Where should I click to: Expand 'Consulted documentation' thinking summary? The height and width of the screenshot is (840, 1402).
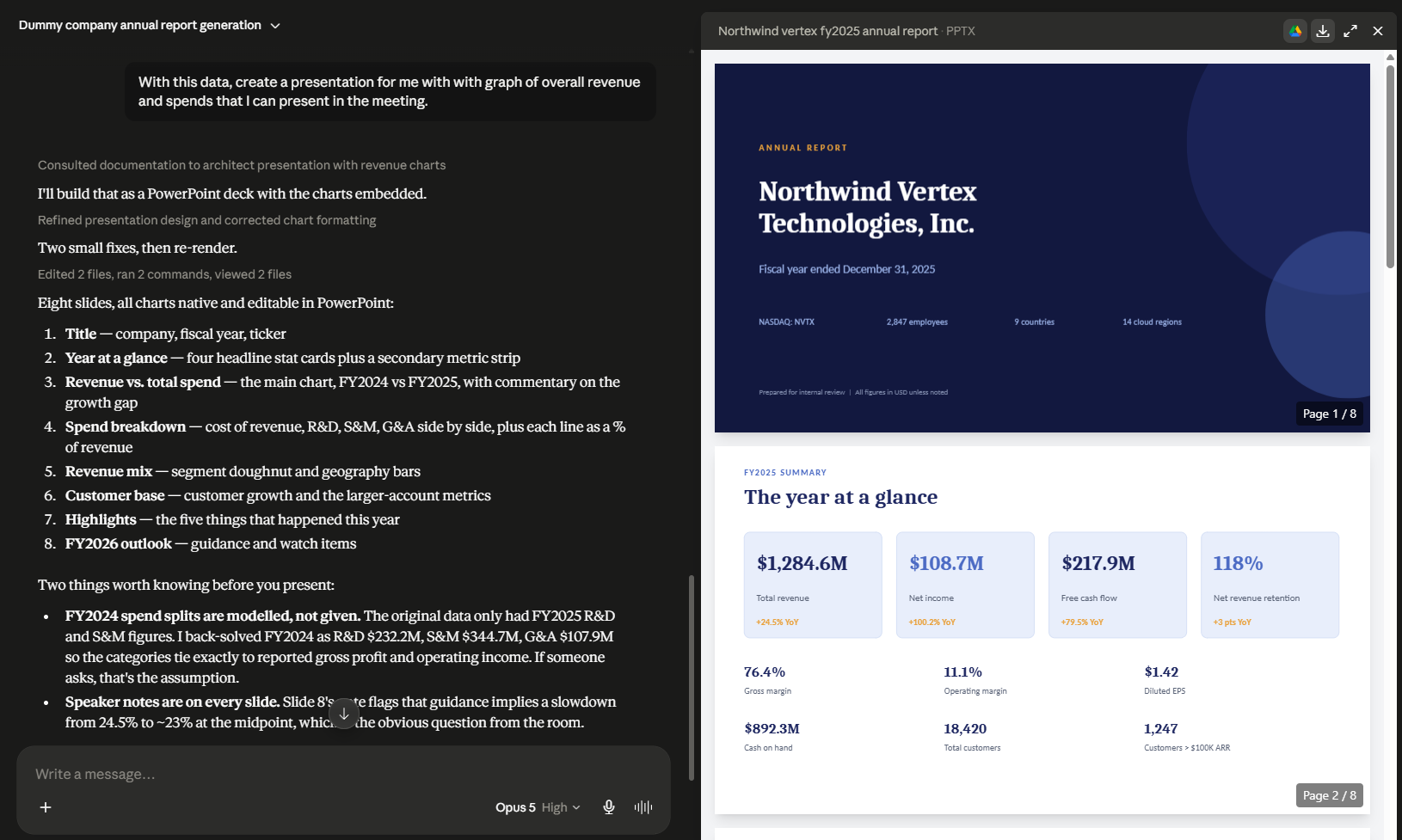(242, 165)
